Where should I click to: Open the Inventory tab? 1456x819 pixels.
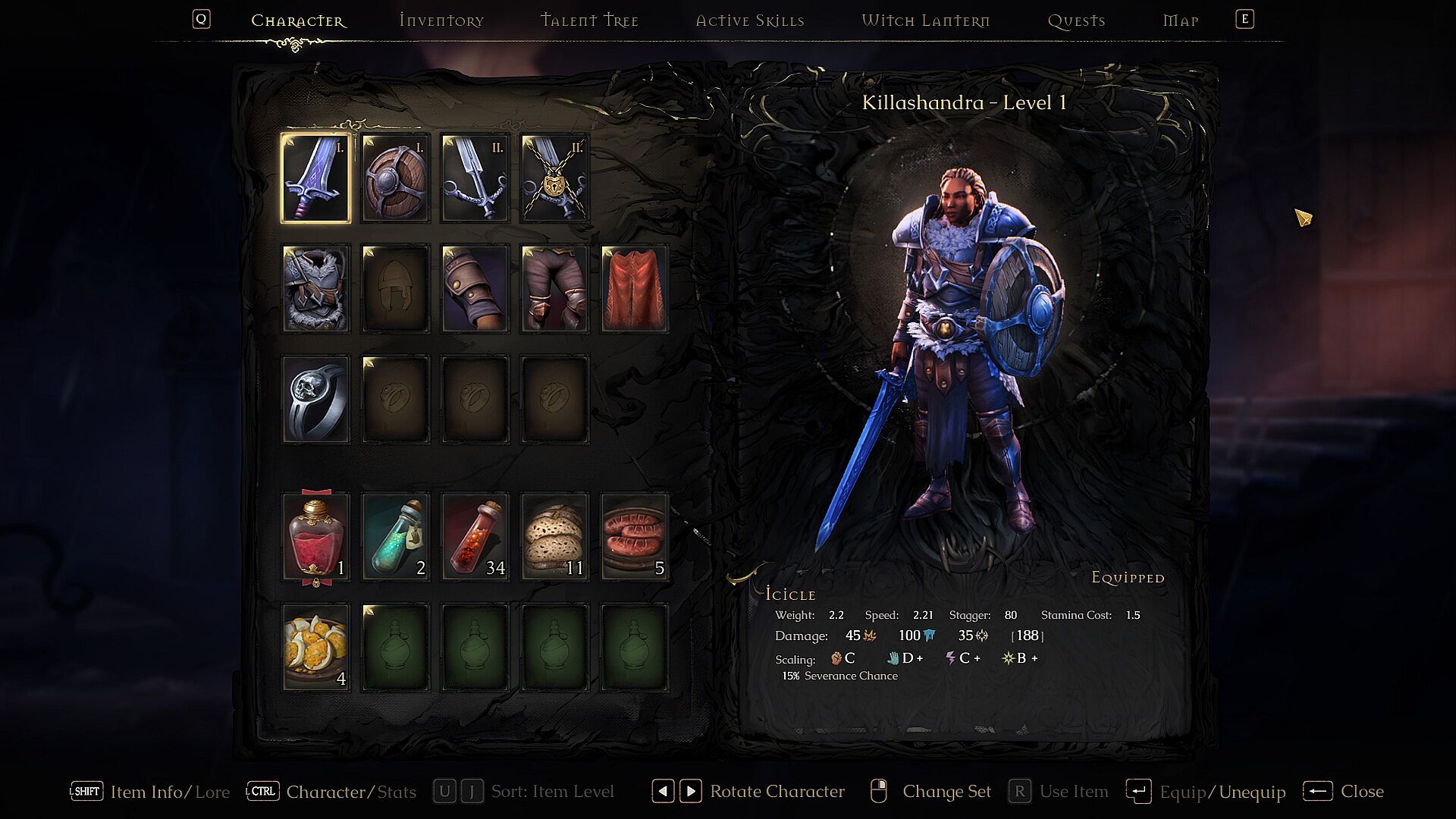(x=441, y=20)
